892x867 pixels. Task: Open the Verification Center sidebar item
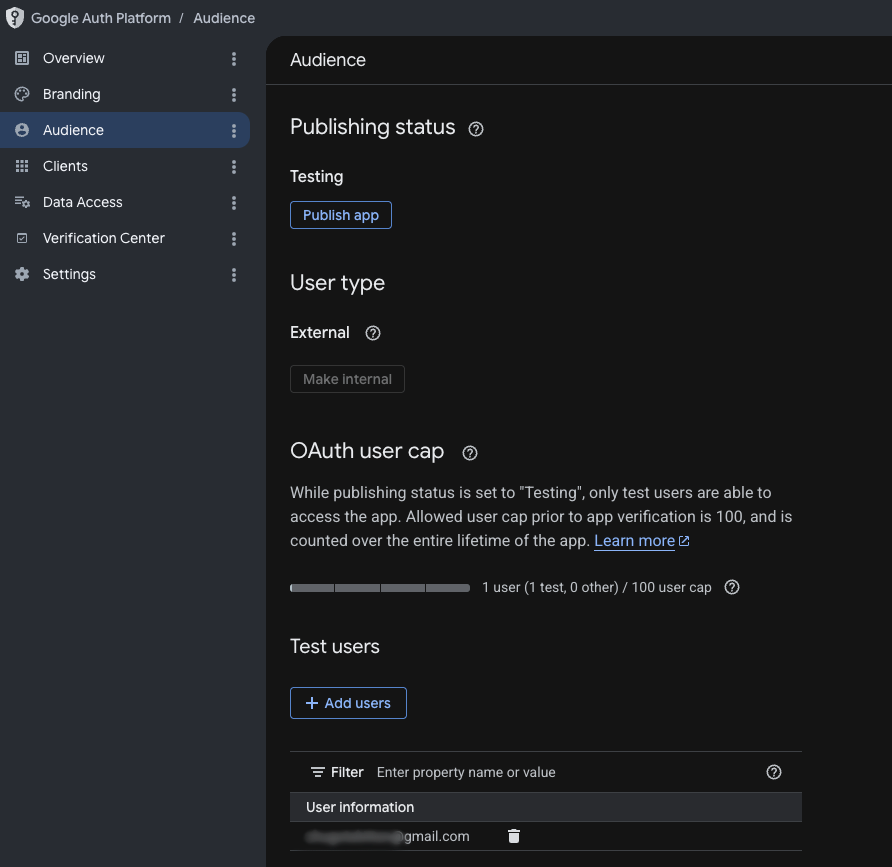pyautogui.click(x=125, y=238)
